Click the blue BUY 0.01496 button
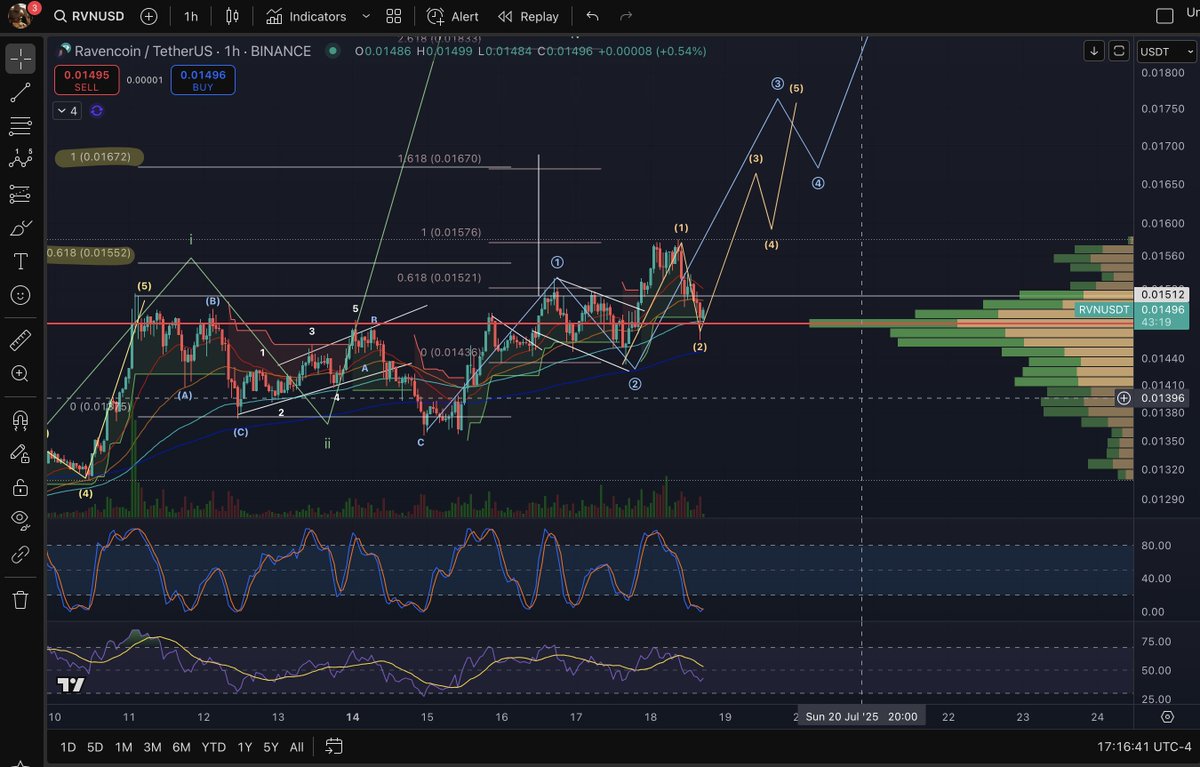 tap(203, 80)
